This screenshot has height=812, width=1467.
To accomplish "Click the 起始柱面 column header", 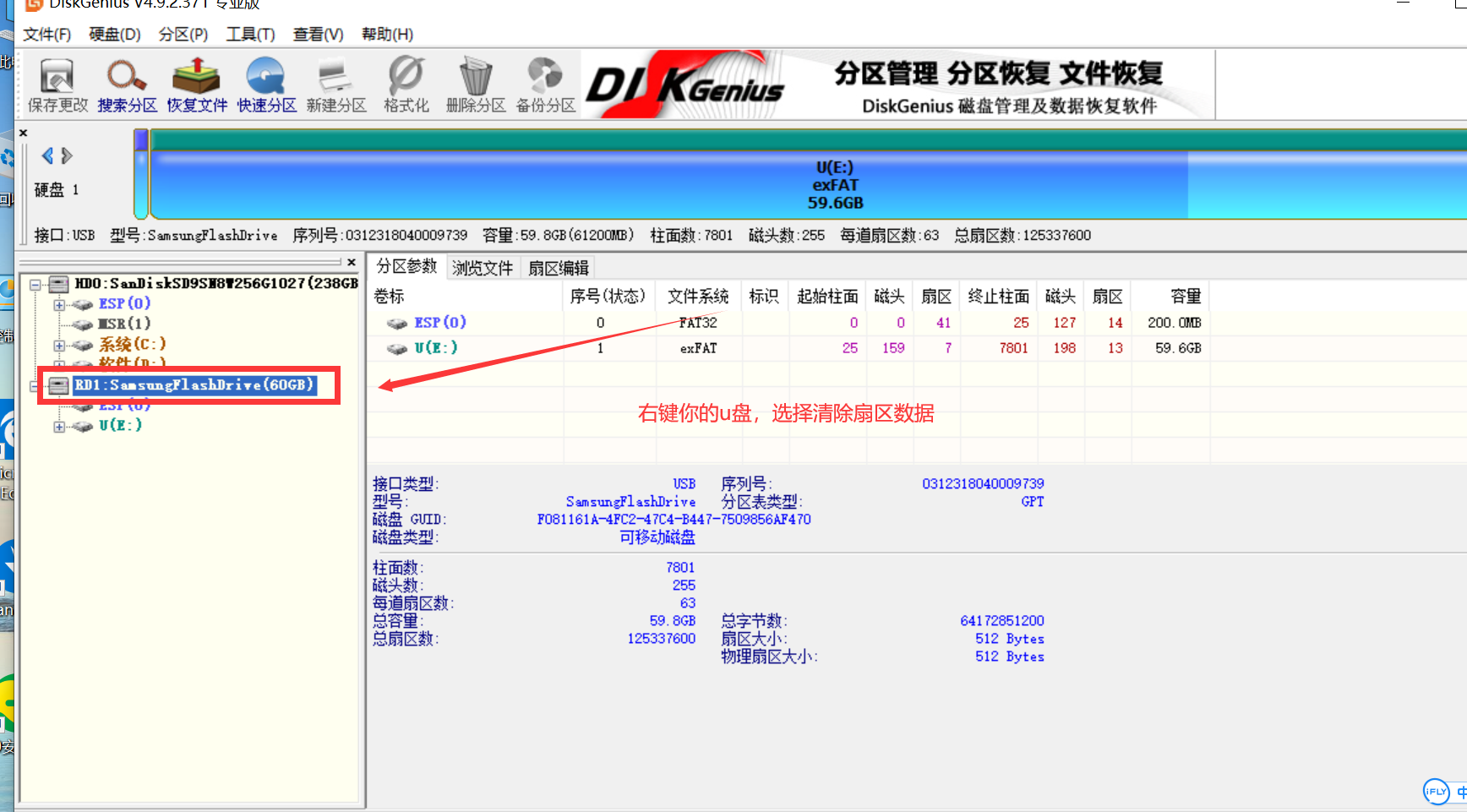I will click(x=827, y=297).
